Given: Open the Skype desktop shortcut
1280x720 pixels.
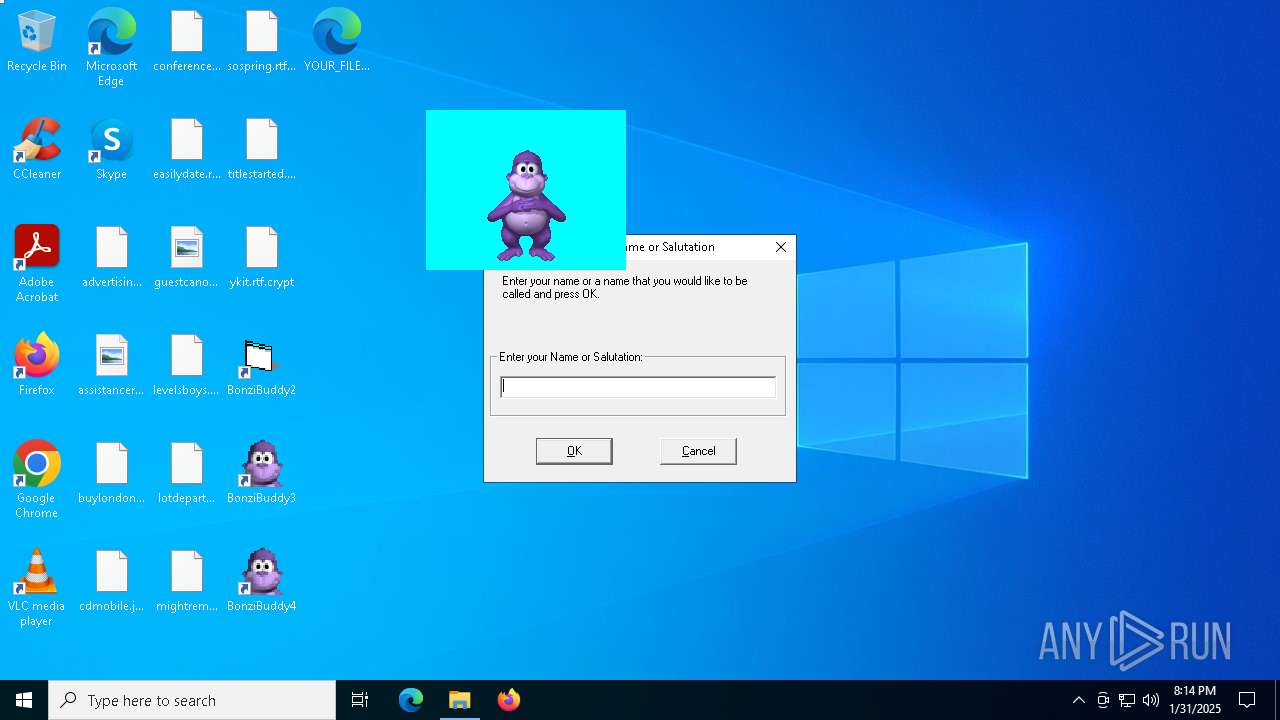Looking at the screenshot, I should point(111,150).
